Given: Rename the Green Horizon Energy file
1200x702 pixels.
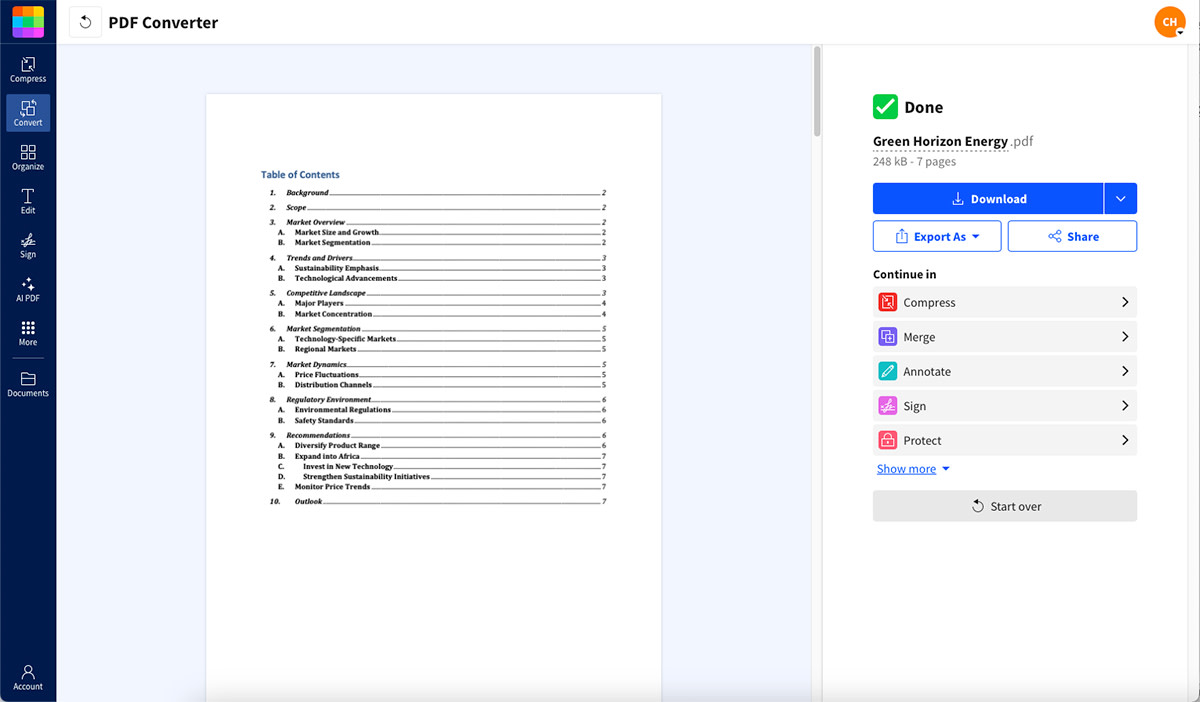Looking at the screenshot, I should coord(941,141).
